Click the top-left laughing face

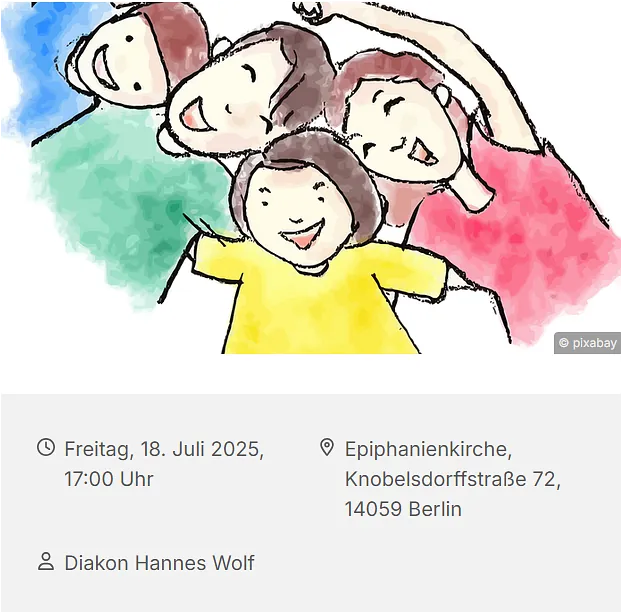(119, 63)
